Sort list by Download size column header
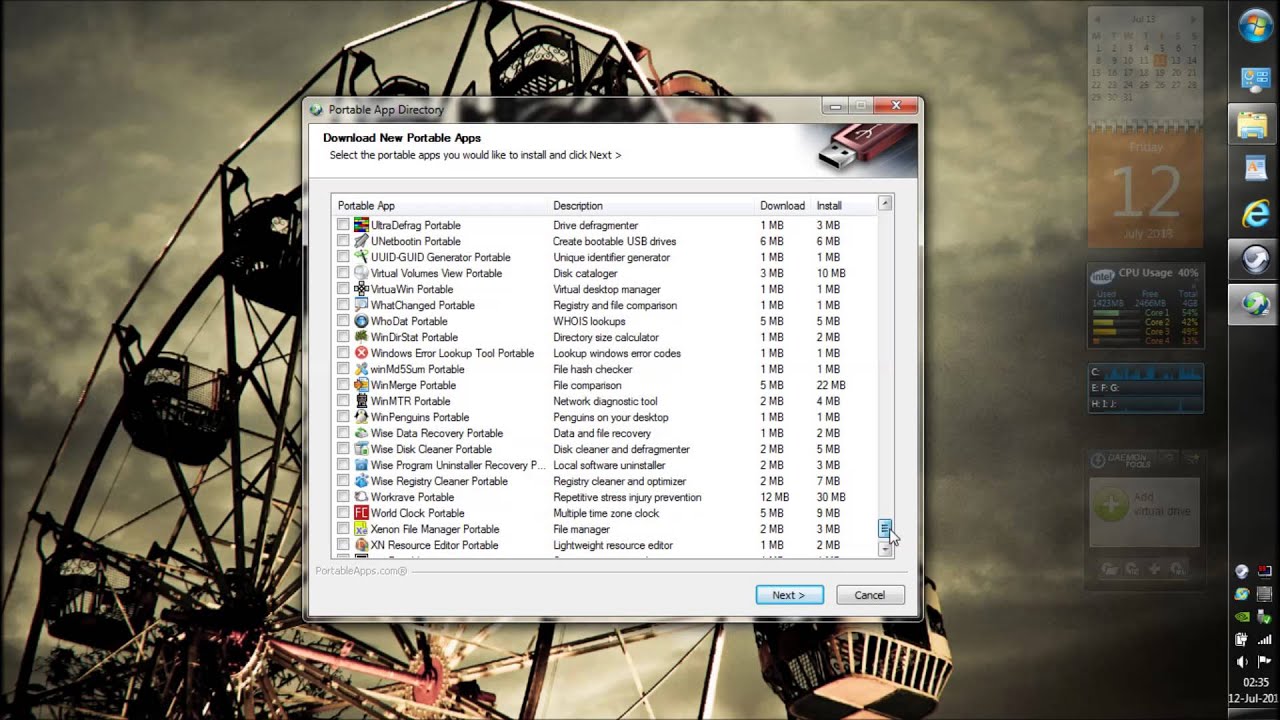The height and width of the screenshot is (720, 1280). click(784, 205)
